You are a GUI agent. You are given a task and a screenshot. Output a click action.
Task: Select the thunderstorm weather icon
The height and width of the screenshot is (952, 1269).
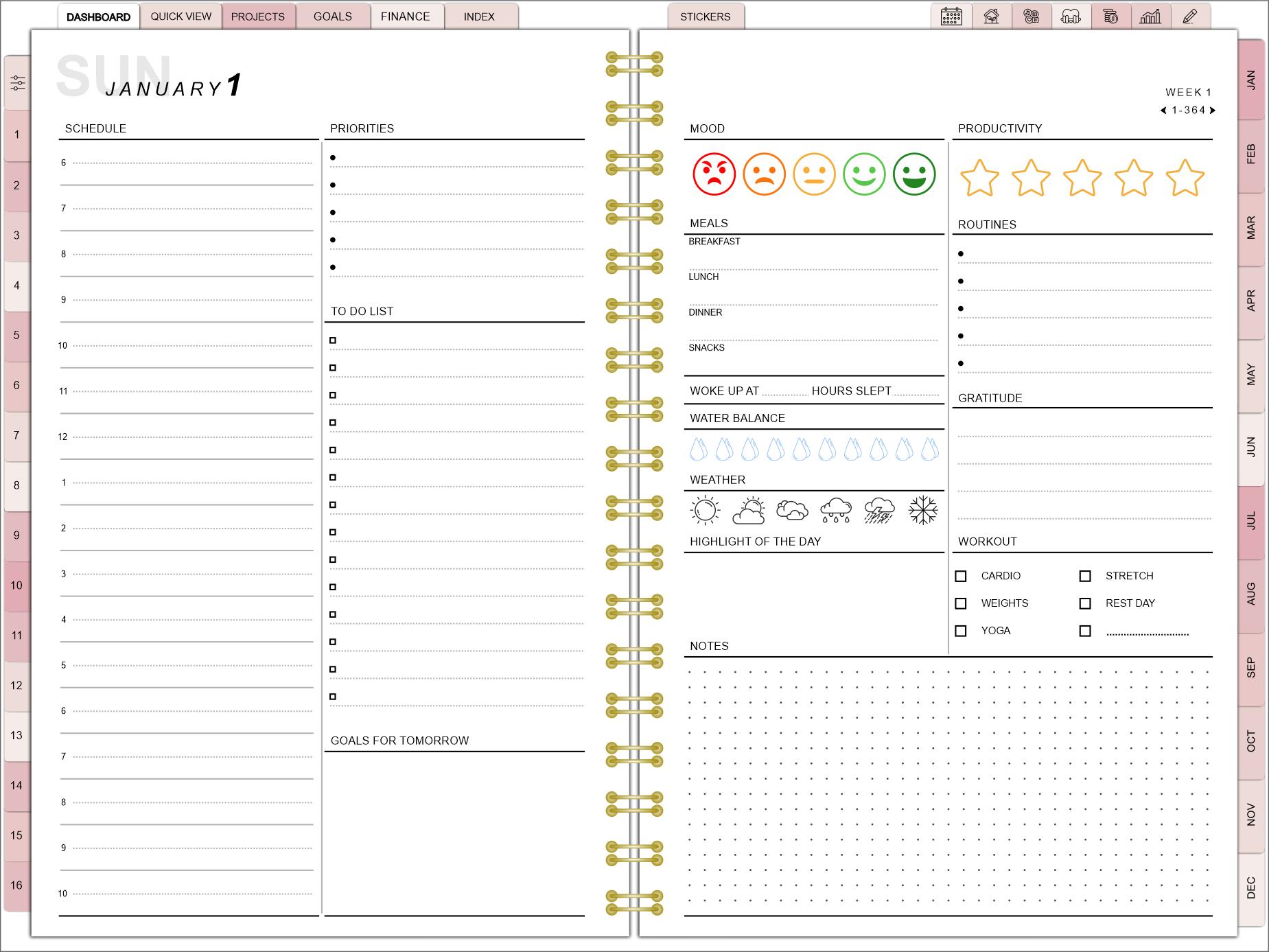pos(879,511)
